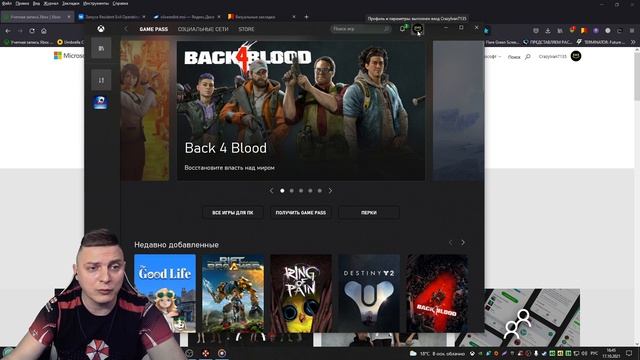Open the browser hamburger menu
The height and width of the screenshot is (360, 640).
[632, 31]
